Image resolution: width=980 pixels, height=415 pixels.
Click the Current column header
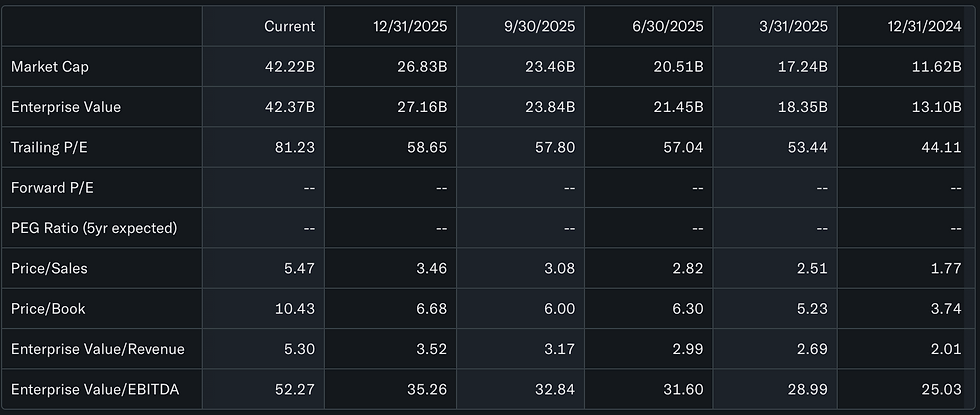(289, 26)
